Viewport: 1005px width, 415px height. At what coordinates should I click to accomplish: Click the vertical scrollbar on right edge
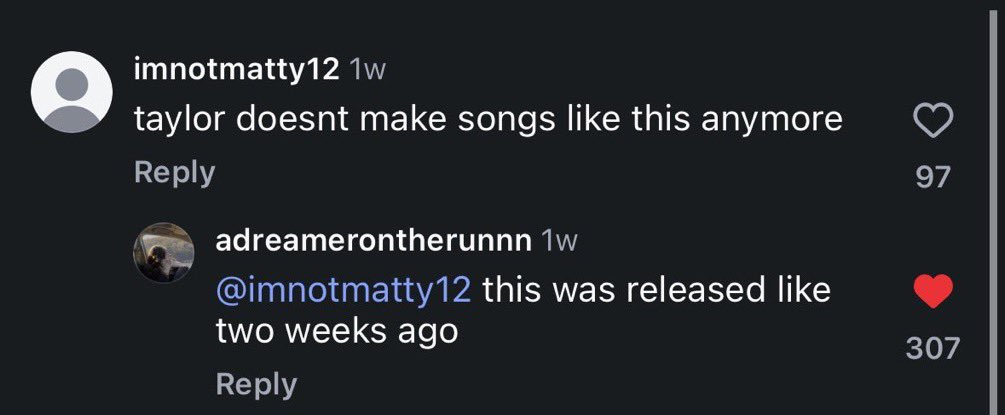pyautogui.click(x=995, y=207)
